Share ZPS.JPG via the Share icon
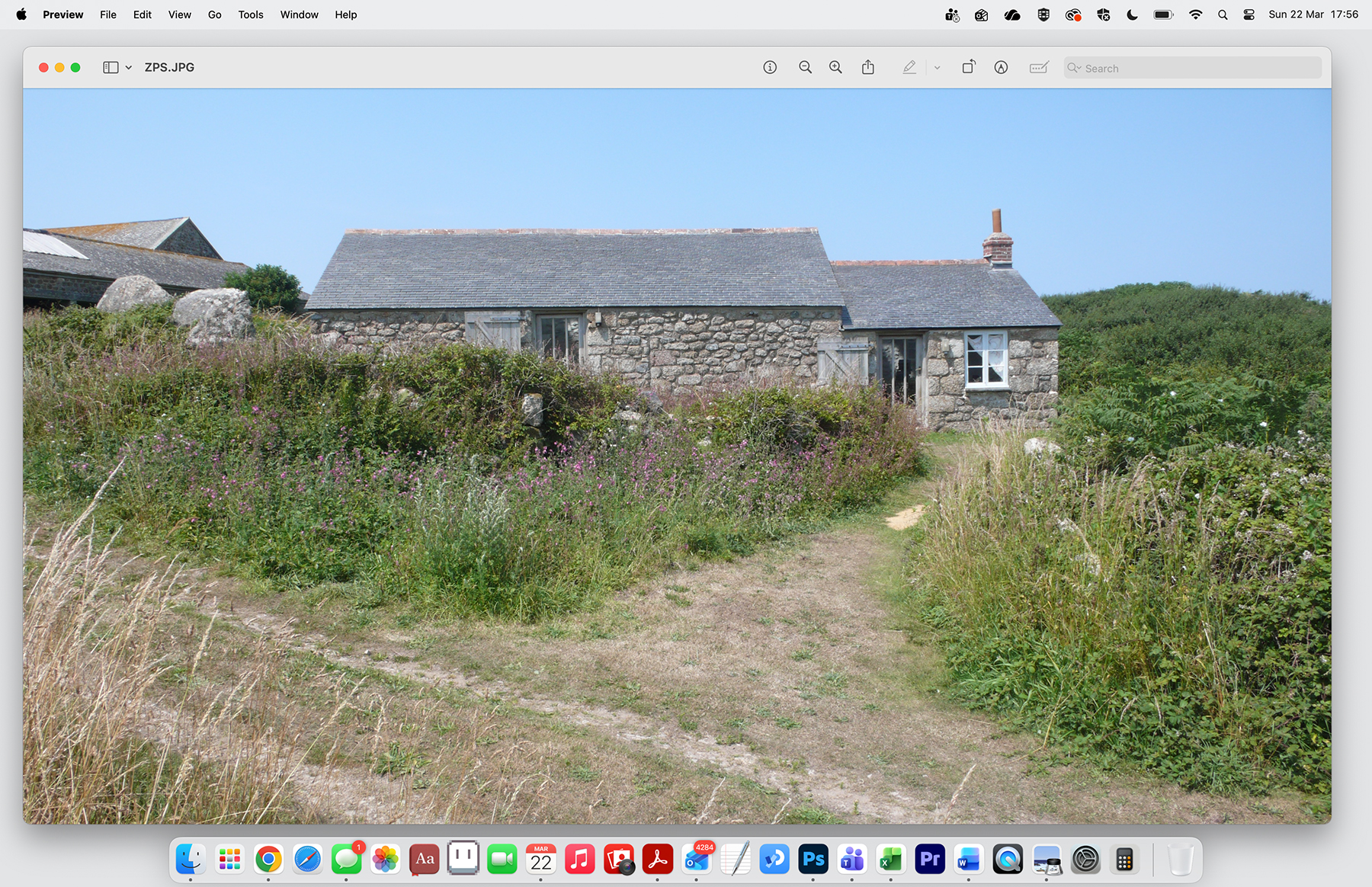1372x887 pixels. tap(868, 67)
